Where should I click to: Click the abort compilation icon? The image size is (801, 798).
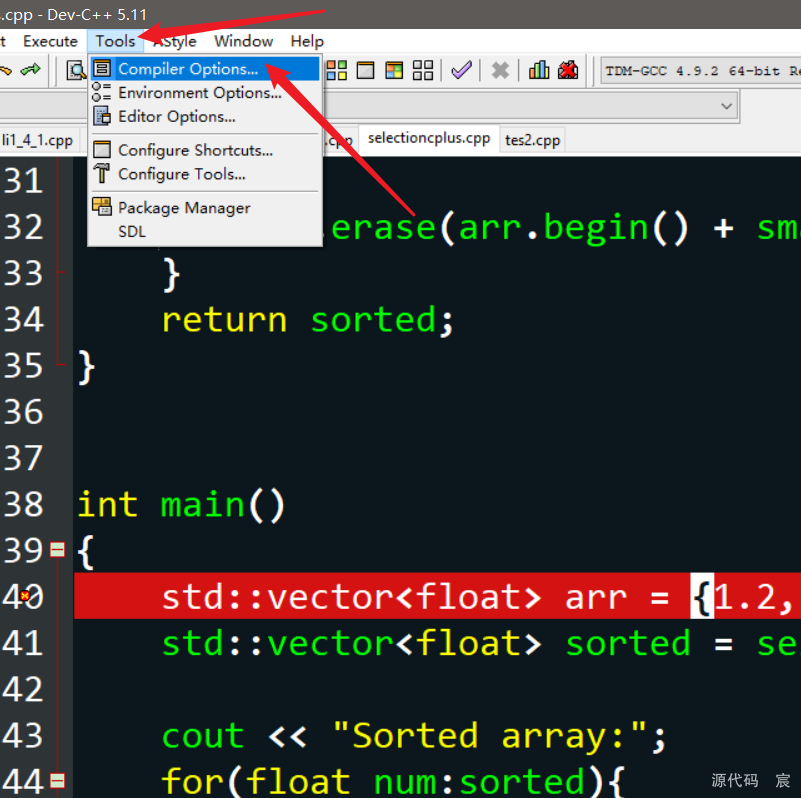click(500, 70)
